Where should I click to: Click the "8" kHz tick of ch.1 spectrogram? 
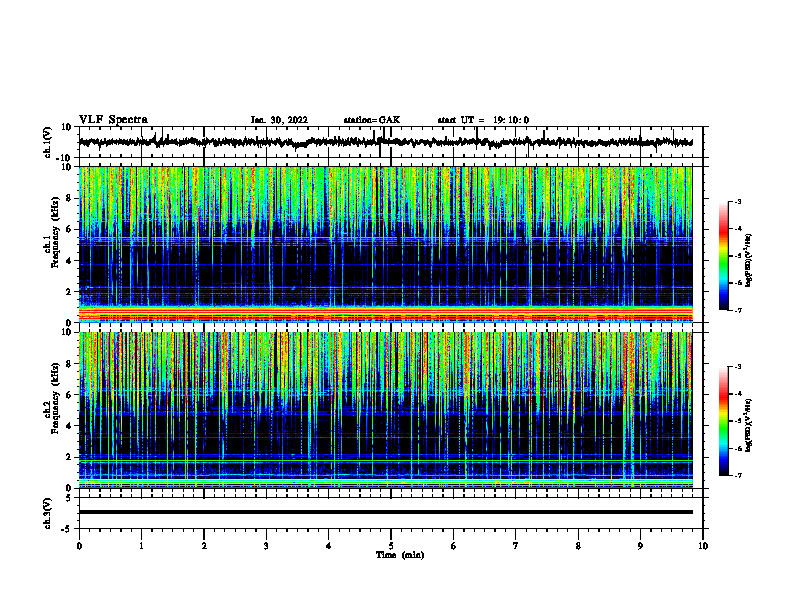pyautogui.click(x=70, y=198)
